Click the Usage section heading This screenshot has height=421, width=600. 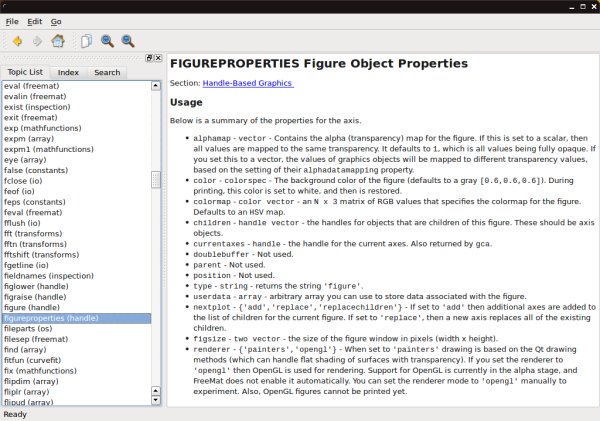coord(186,102)
